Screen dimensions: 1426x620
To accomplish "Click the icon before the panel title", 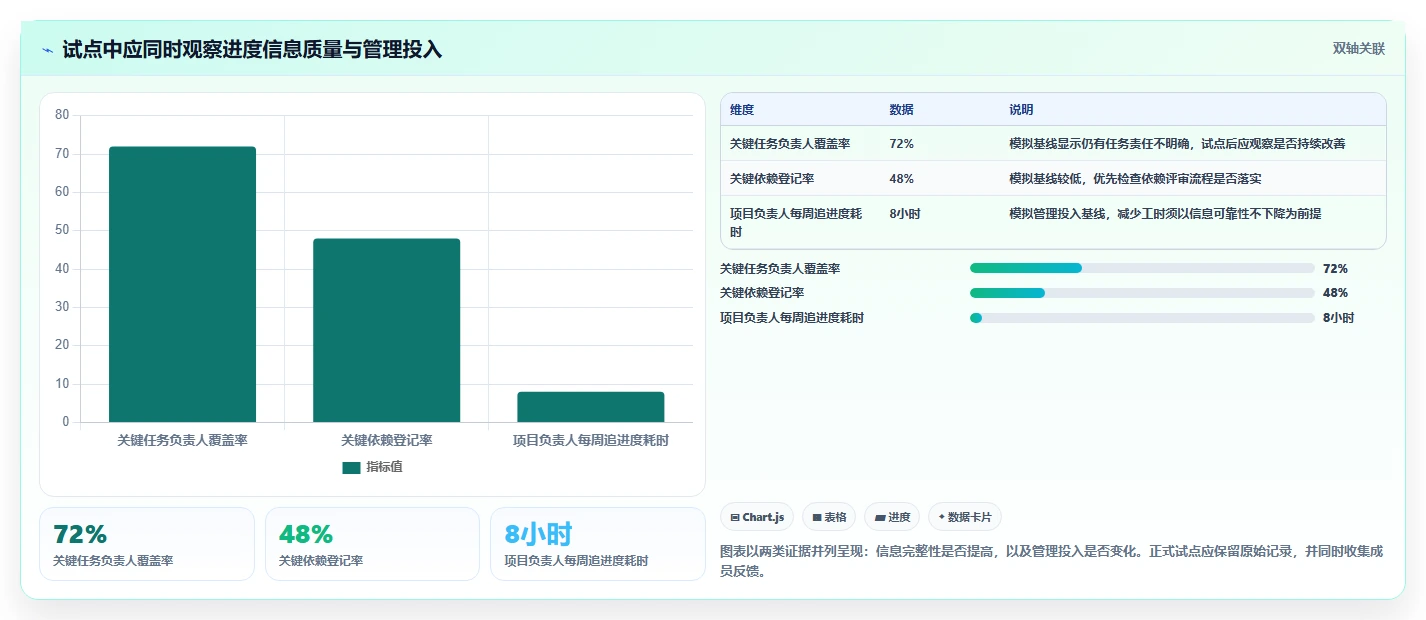I will tap(48, 49).
